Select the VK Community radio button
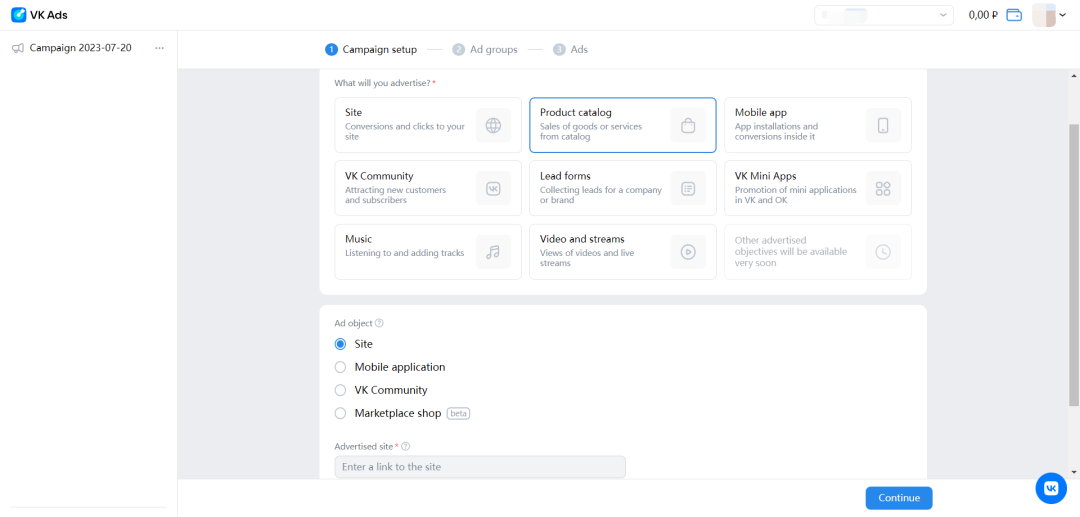Viewport: 1080px width, 517px height. [340, 390]
